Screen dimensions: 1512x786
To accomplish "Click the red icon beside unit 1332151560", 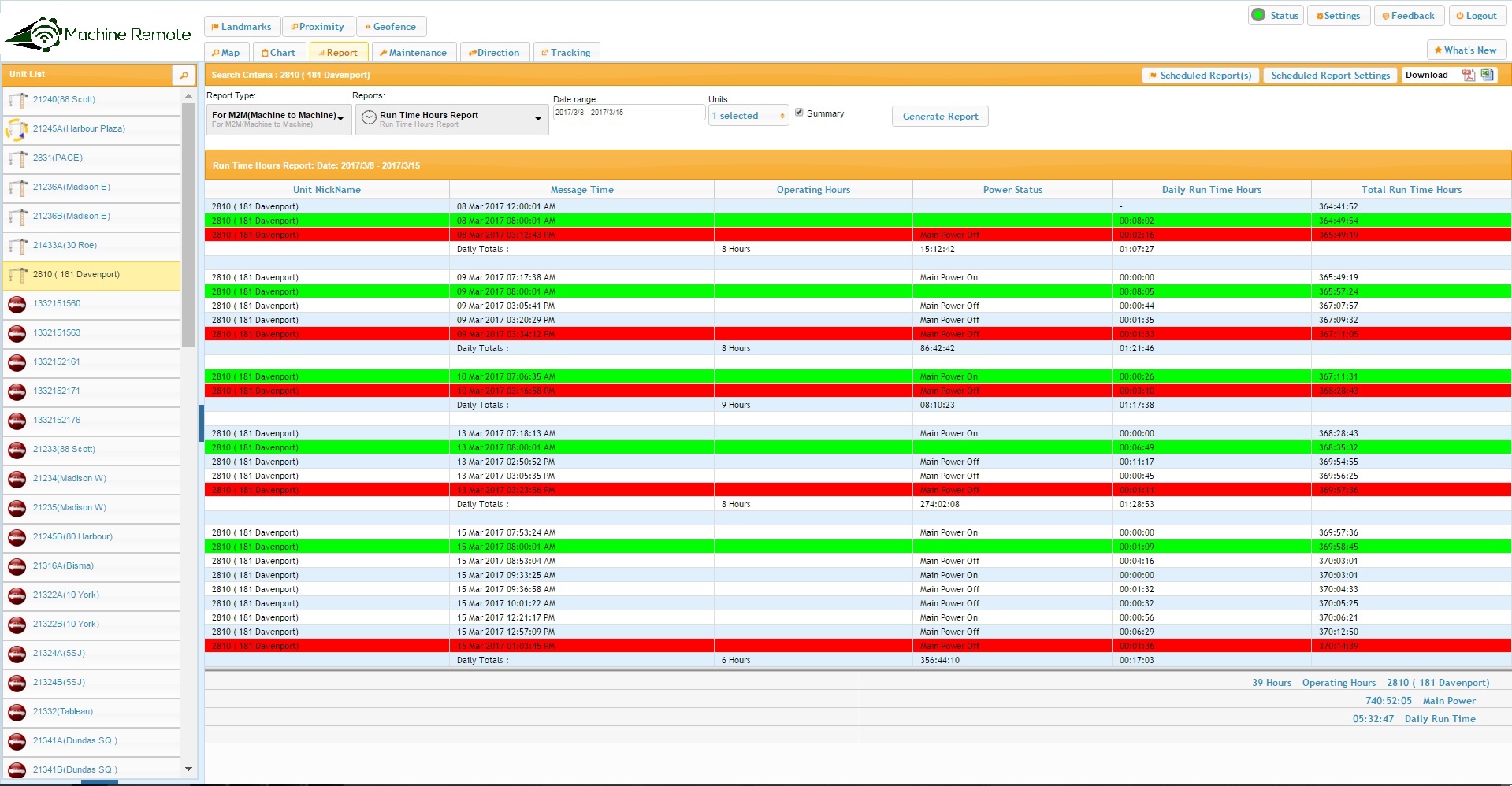I will pos(17,304).
